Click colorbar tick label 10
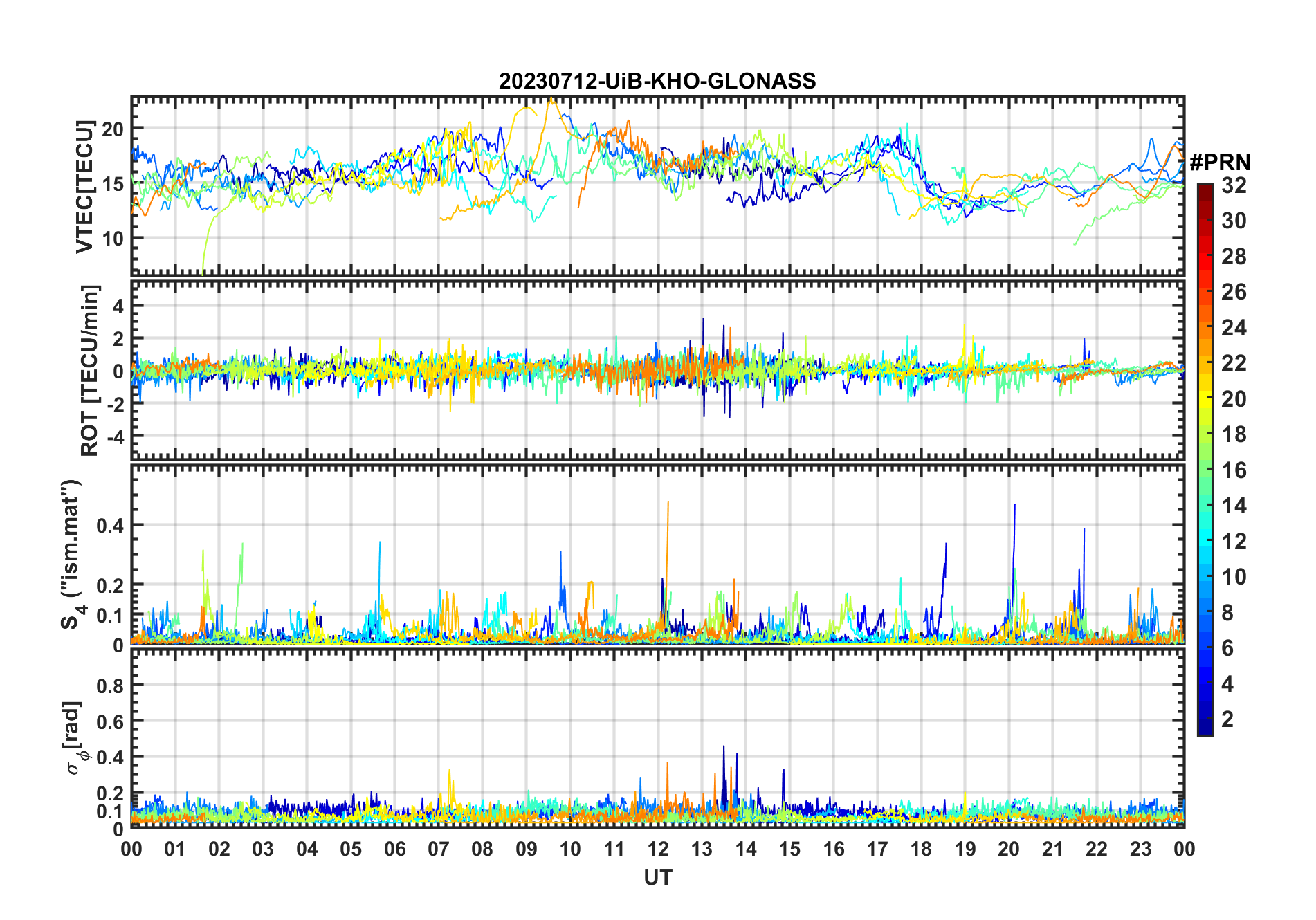The image size is (1316, 920). [x=1234, y=577]
